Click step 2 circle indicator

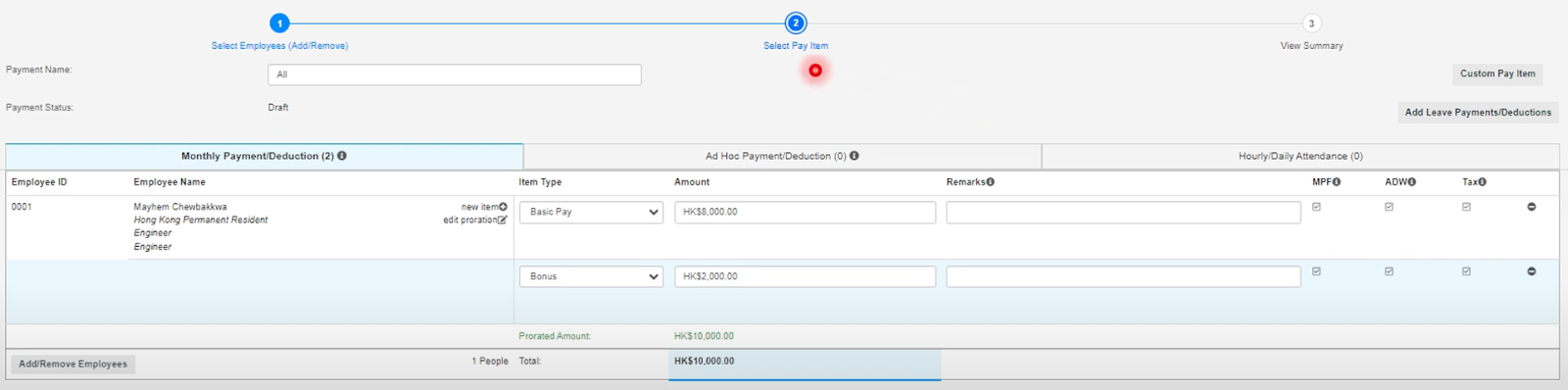click(x=796, y=24)
